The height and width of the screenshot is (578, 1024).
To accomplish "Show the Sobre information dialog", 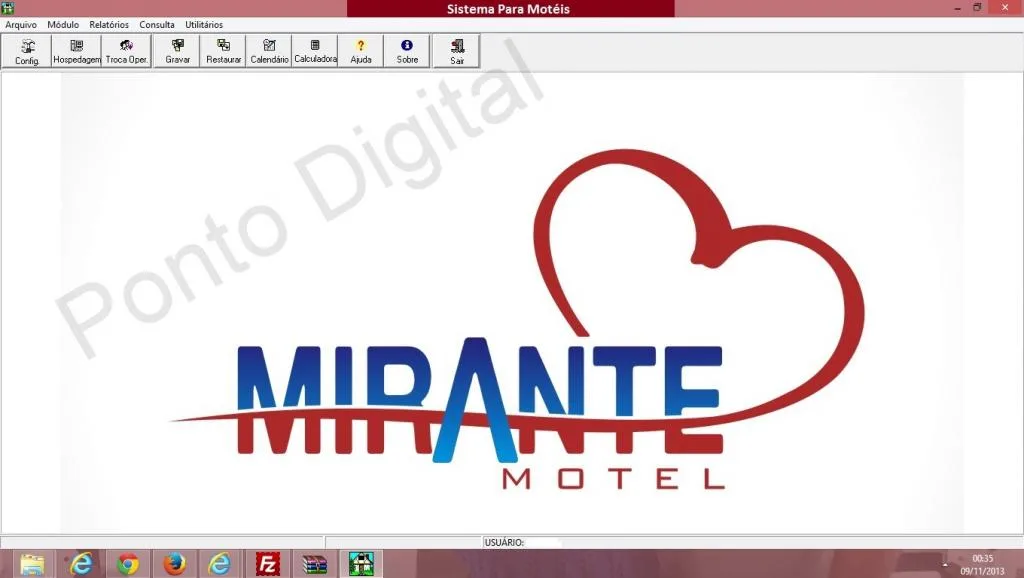I will [407, 52].
